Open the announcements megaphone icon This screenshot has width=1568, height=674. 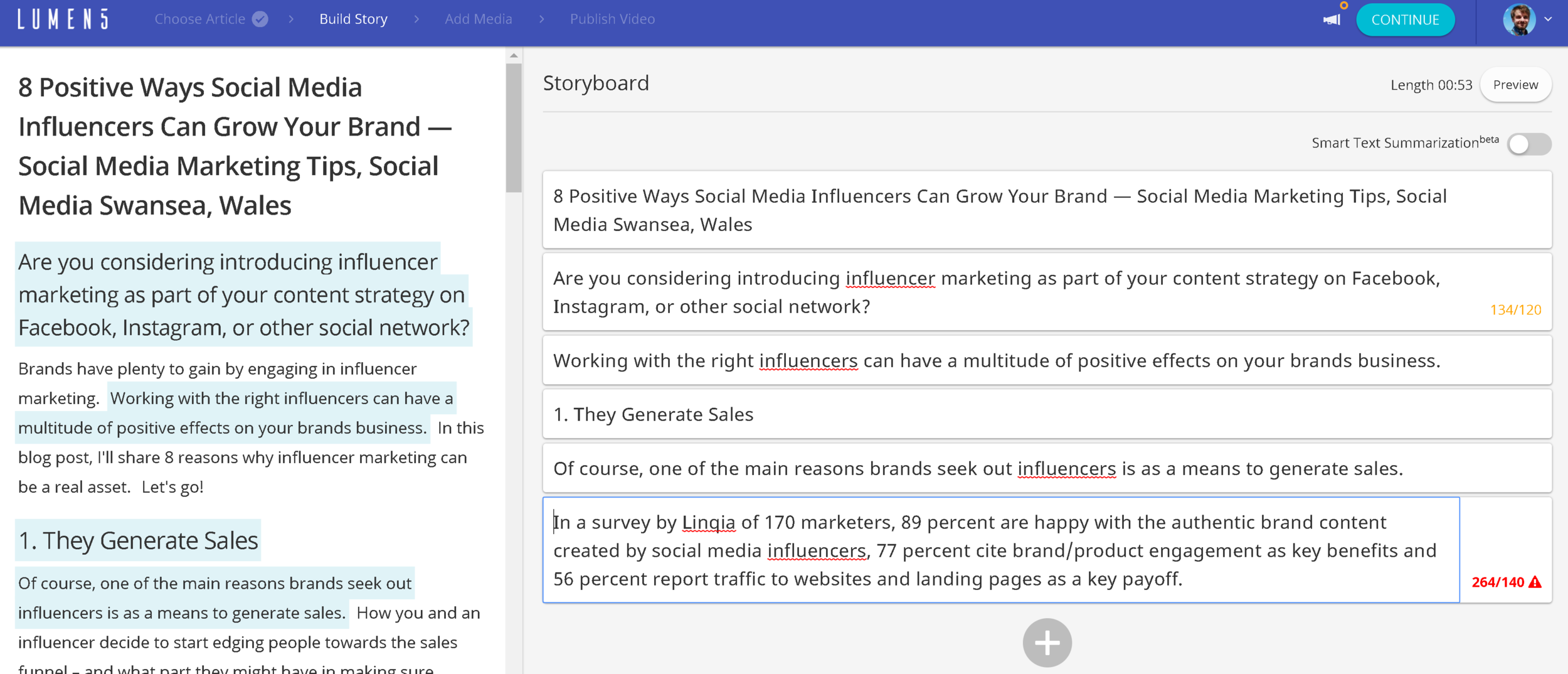[1332, 20]
